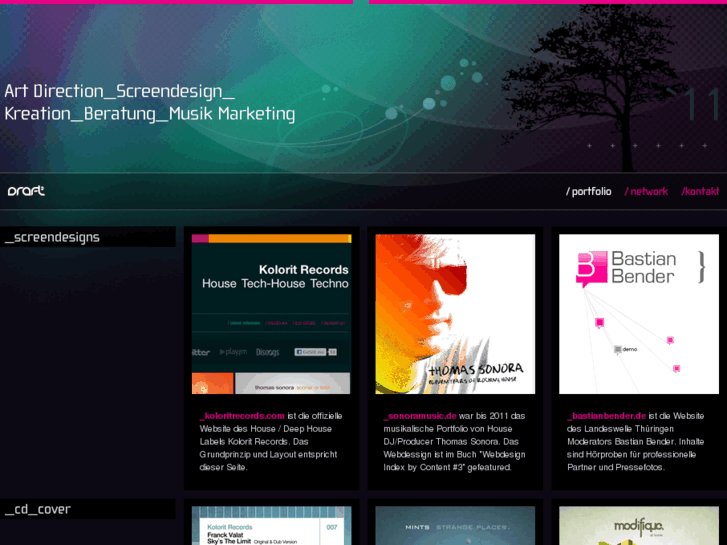Open the Franck Valat Sky's The Limit cover
Viewport: 727px width, 545px height.
point(272,526)
